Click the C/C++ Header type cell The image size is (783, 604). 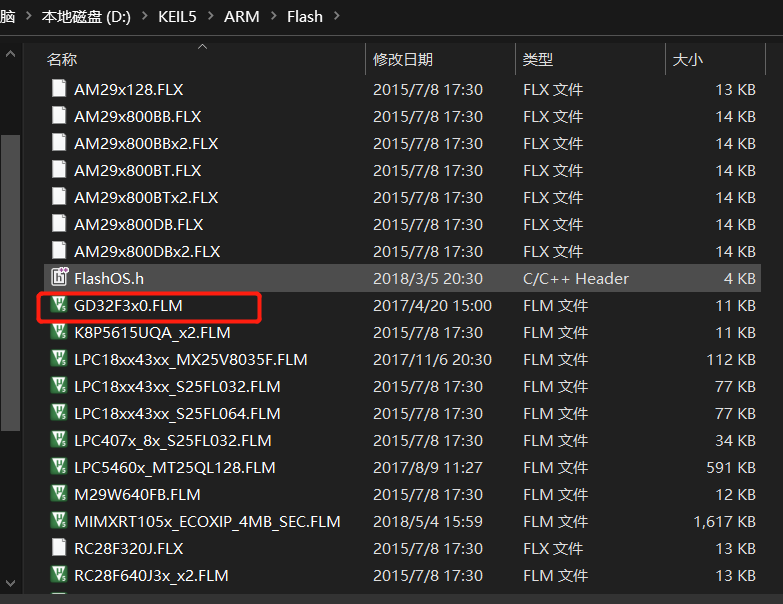[x=576, y=278]
